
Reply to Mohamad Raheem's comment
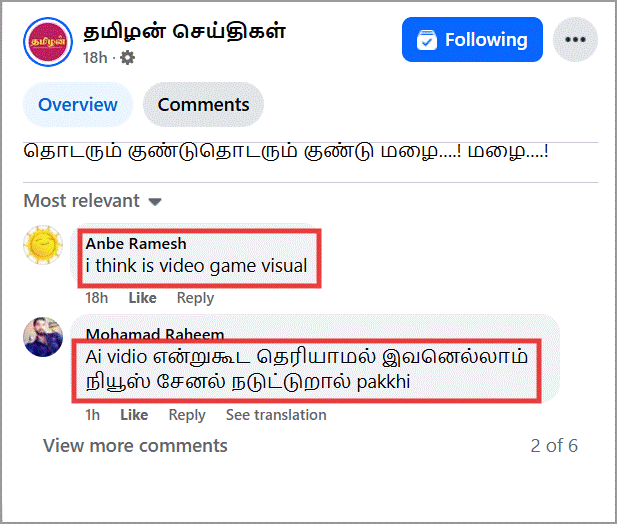(x=187, y=415)
